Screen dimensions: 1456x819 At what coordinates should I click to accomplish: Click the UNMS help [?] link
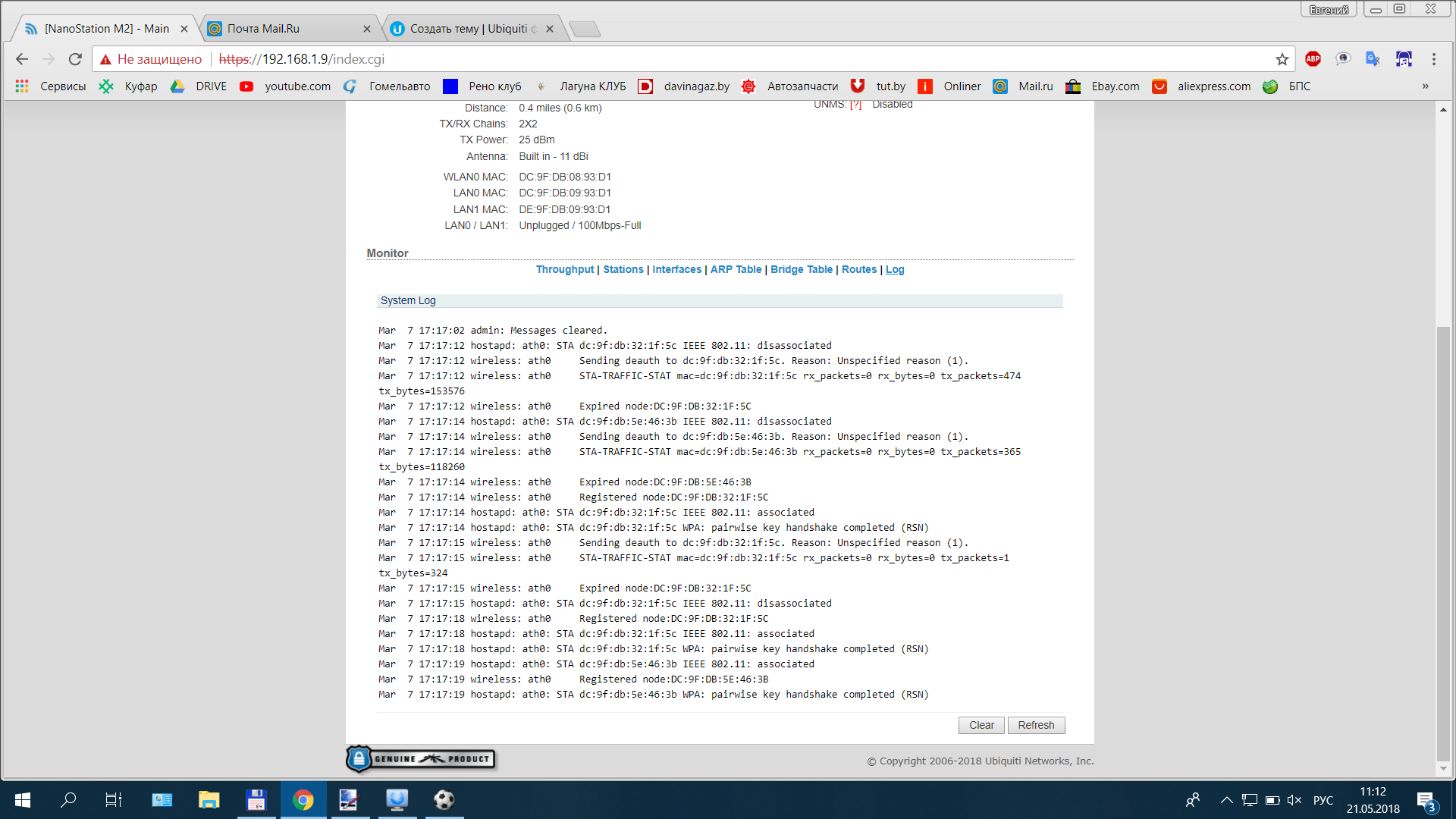point(855,105)
